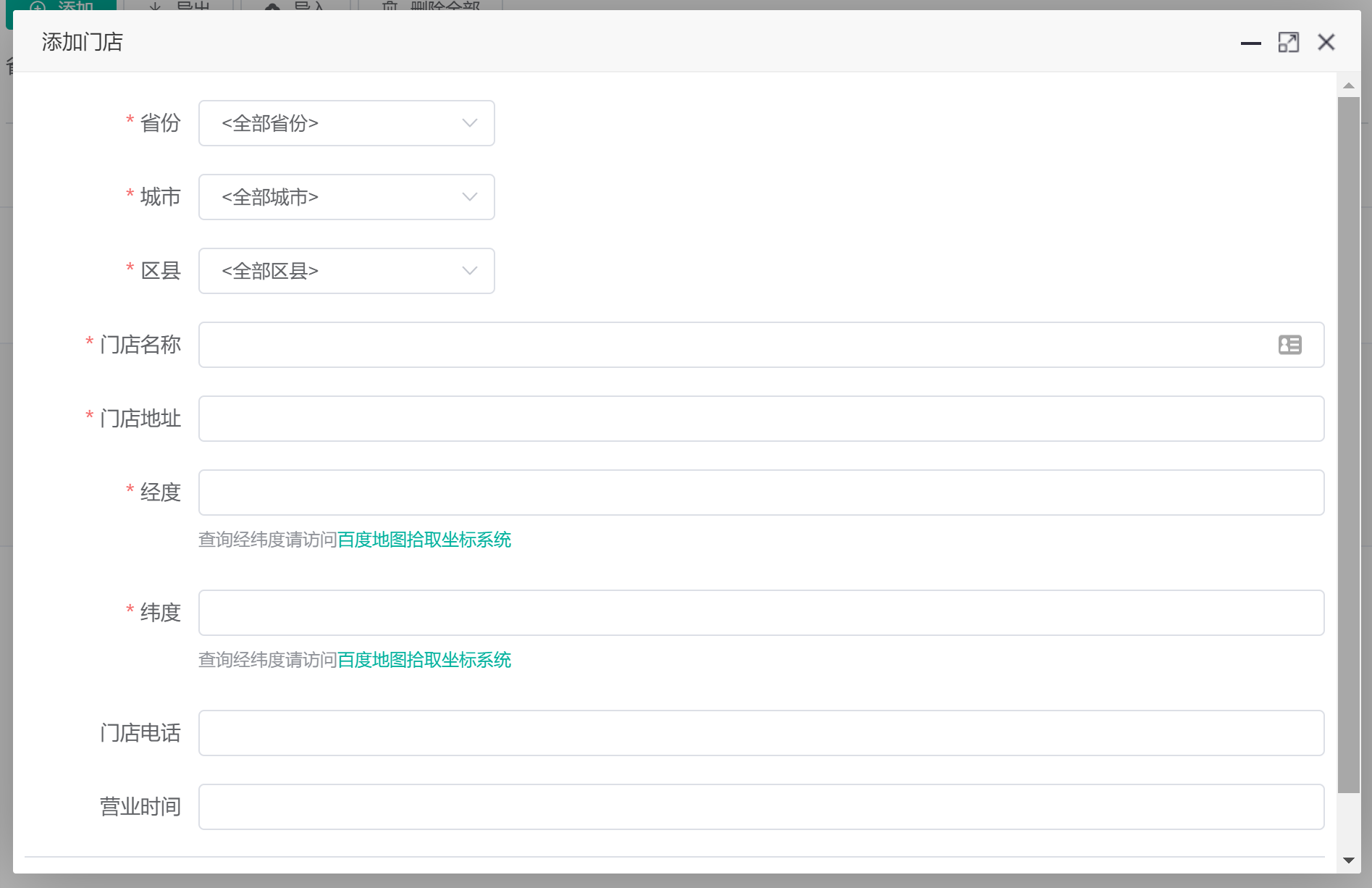1372x888 pixels.
Task: Minimize the 添加门店 dialog
Action: [1250, 43]
